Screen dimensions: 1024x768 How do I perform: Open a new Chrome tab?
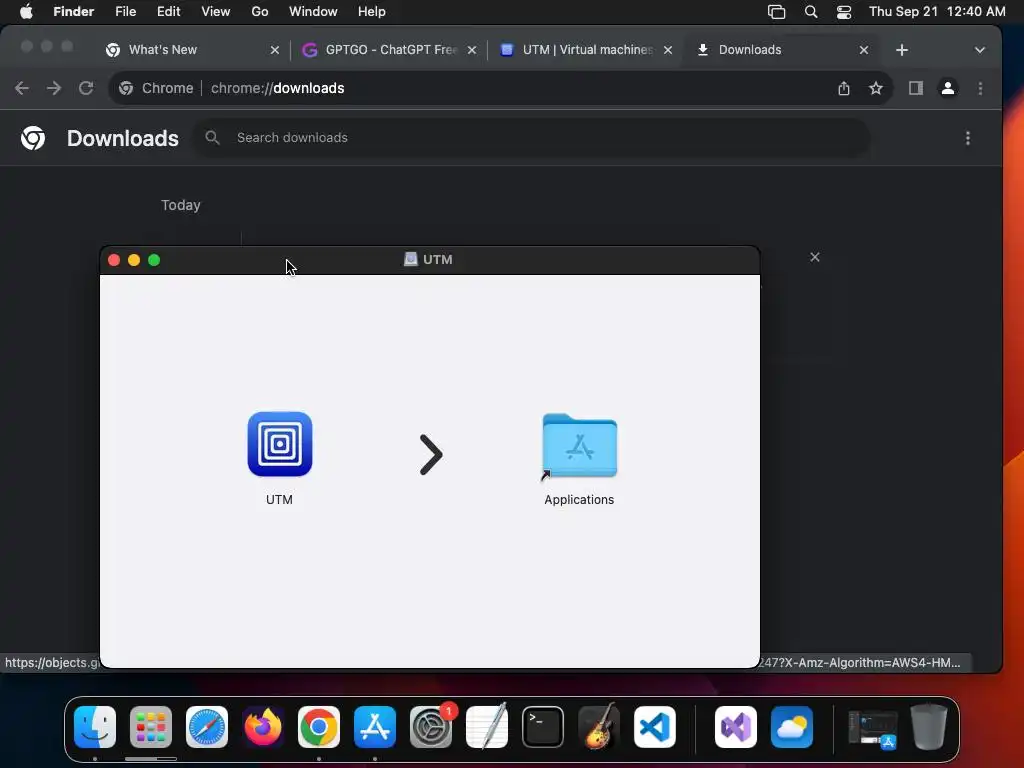pyautogui.click(x=902, y=50)
